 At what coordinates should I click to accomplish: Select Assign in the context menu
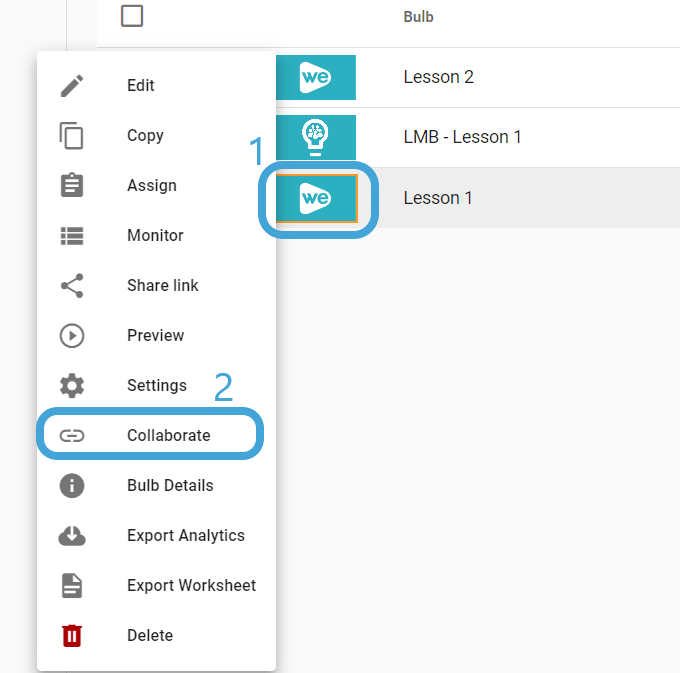(x=157, y=185)
